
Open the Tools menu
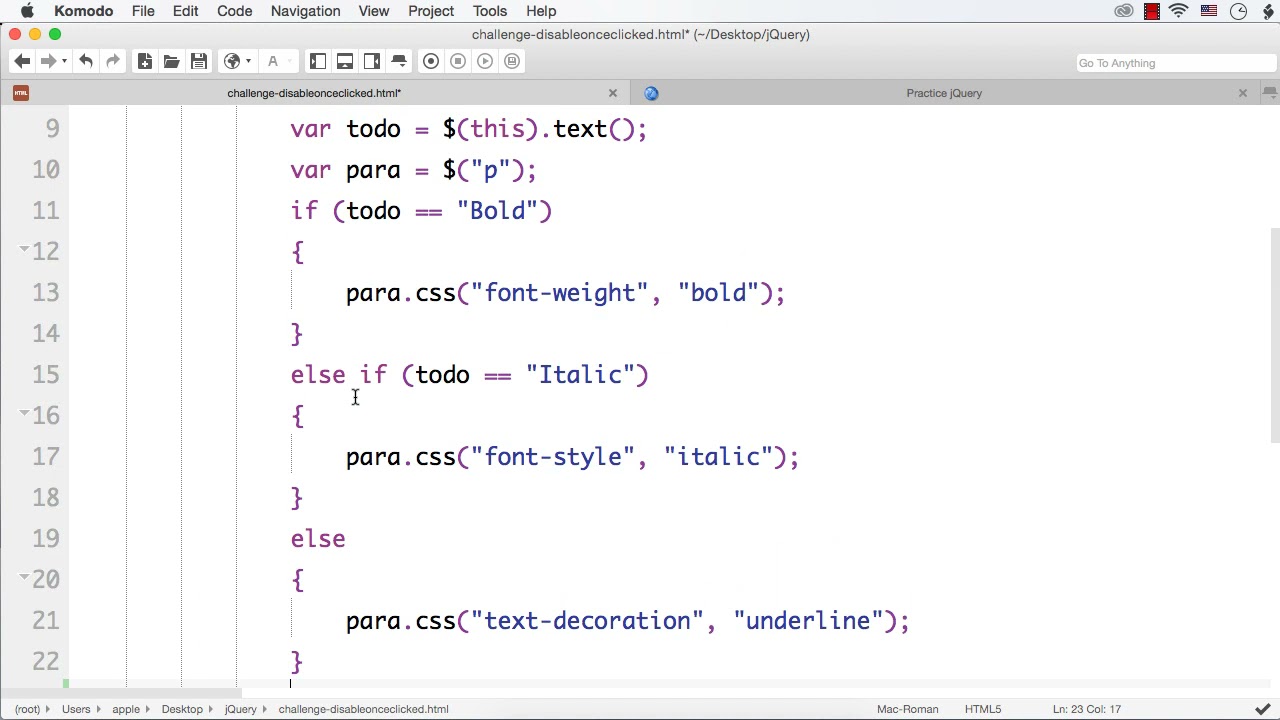click(490, 11)
